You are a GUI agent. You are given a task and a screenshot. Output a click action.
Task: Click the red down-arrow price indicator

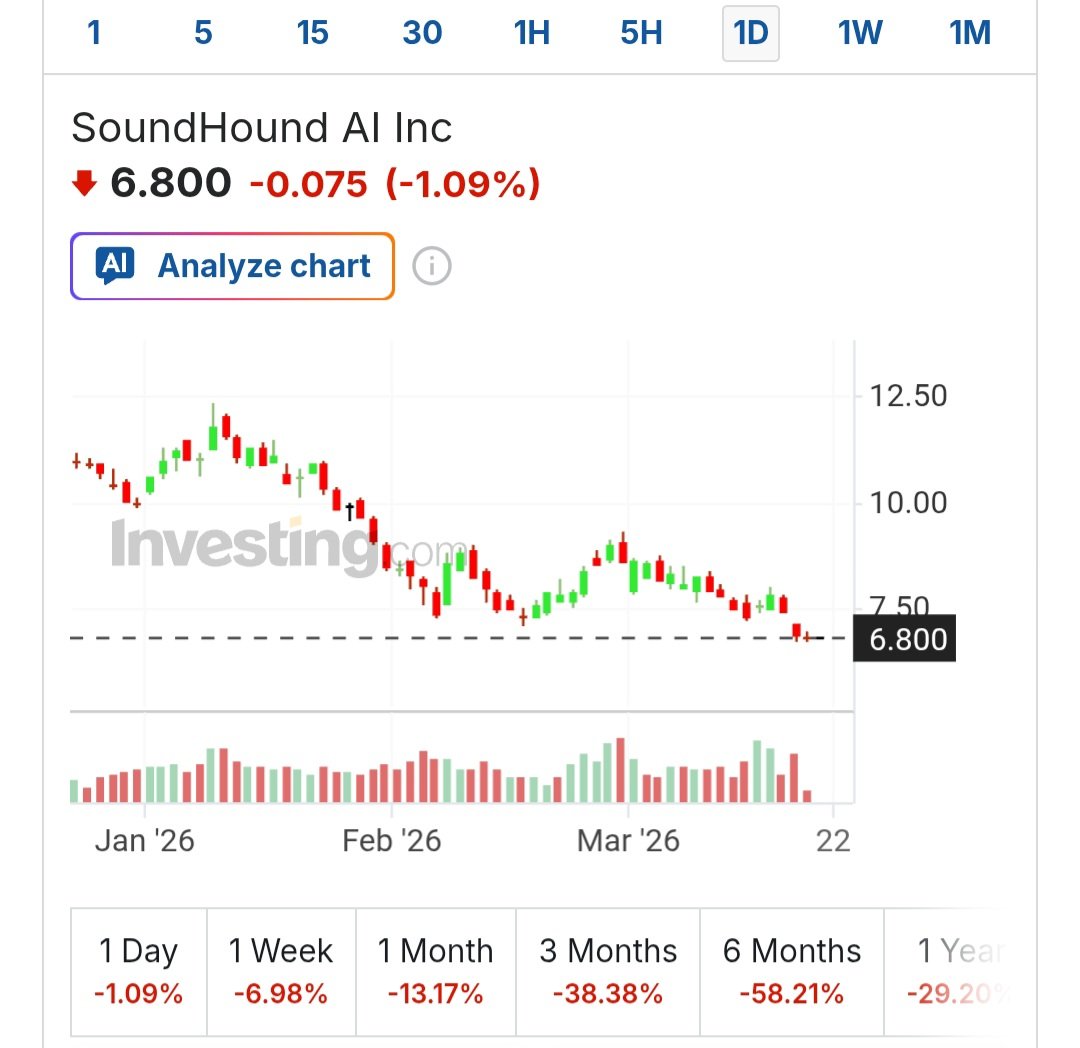coord(86,184)
